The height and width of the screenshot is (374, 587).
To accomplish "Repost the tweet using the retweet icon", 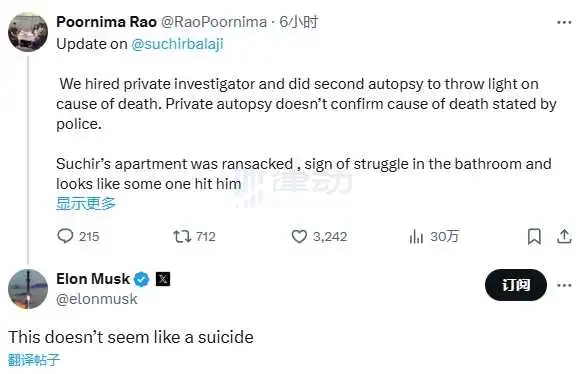I will (x=182, y=236).
